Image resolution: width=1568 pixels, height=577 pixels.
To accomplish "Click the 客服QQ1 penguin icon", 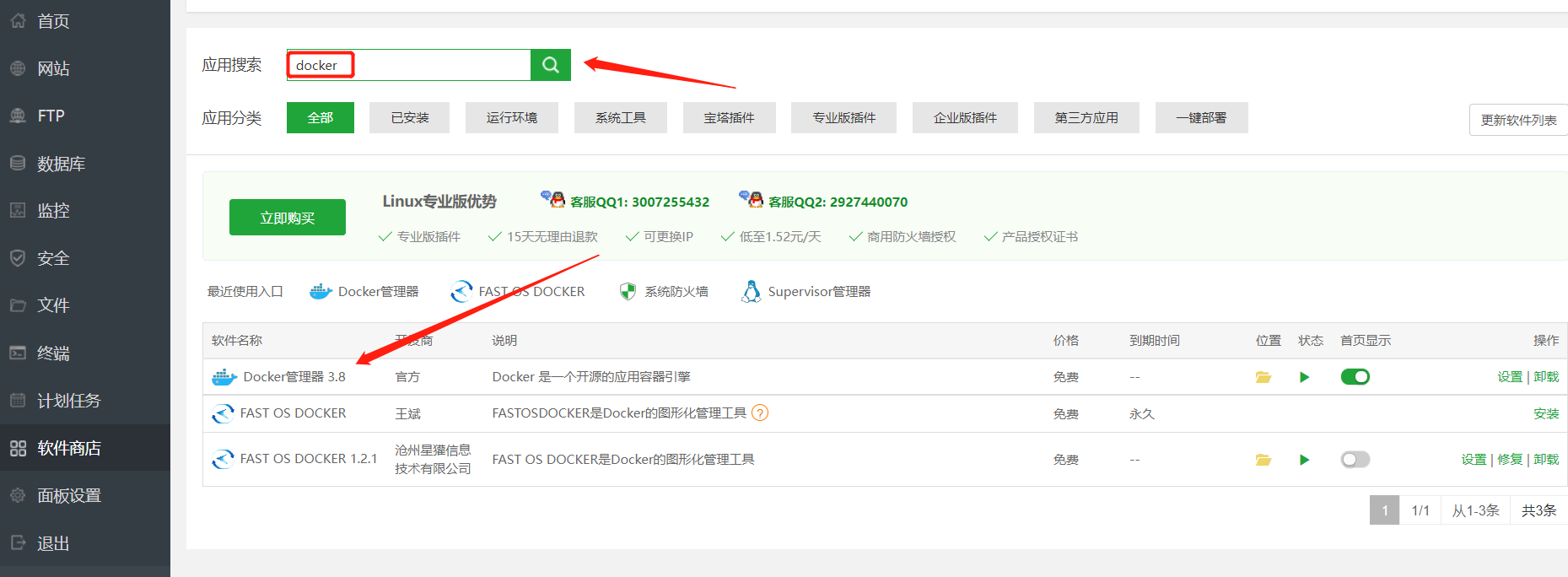I will 553,199.
